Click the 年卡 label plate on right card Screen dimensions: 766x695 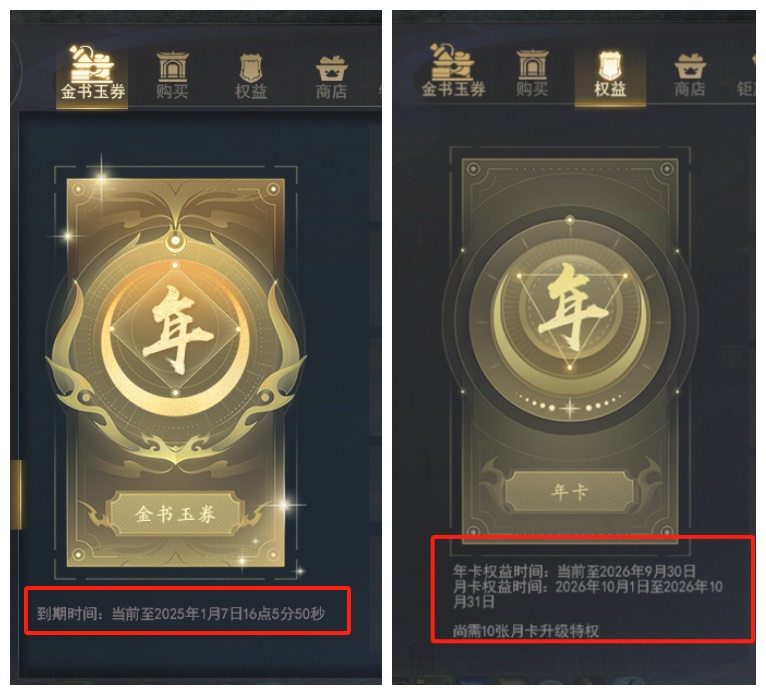[569, 492]
